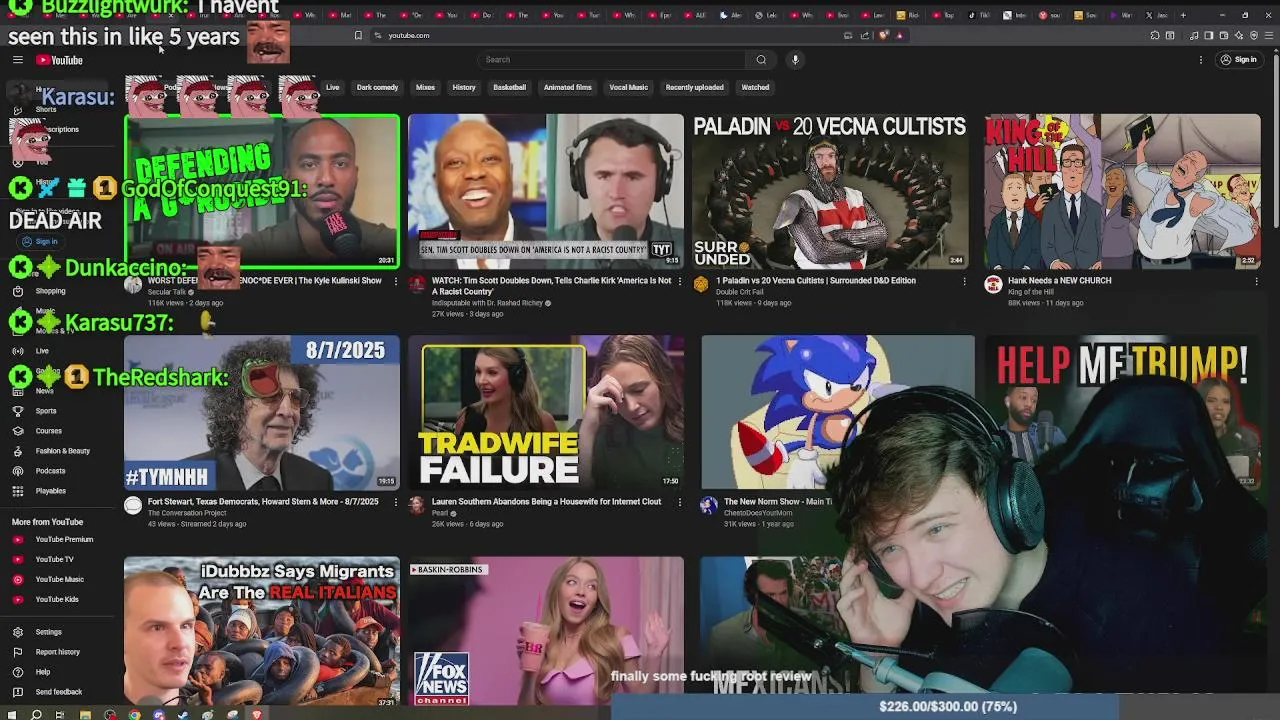Screen dimensions: 1280x720
Task: Open the YouTube hamburger guide menu
Action: 17,60
